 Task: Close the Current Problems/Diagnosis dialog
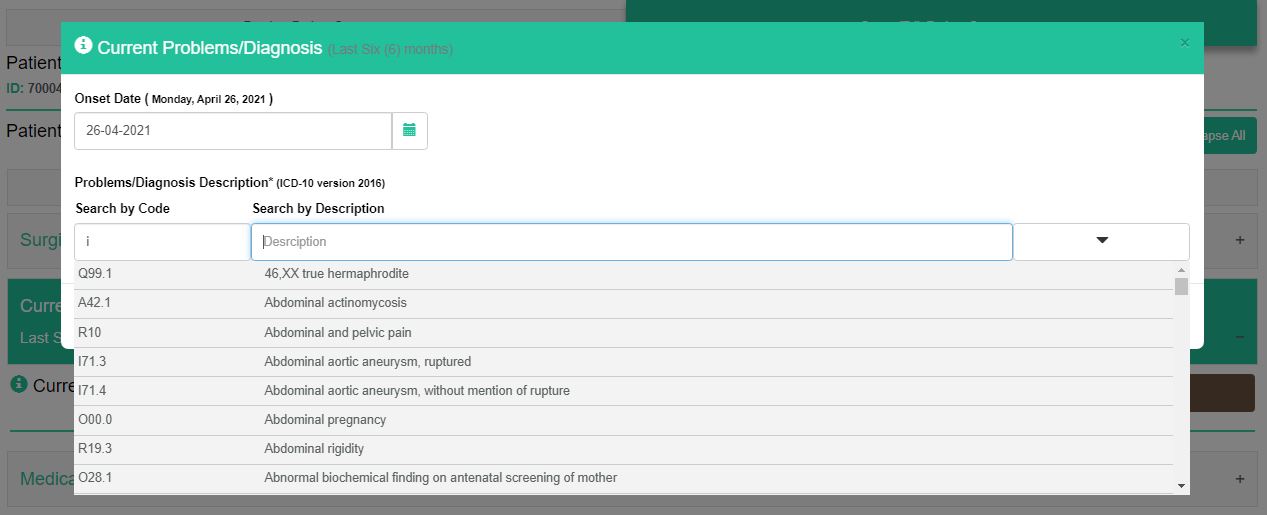1185,42
